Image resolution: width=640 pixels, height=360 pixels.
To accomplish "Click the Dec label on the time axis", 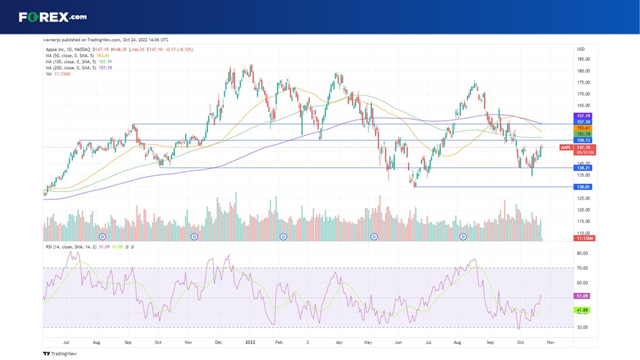I will coord(218,342).
